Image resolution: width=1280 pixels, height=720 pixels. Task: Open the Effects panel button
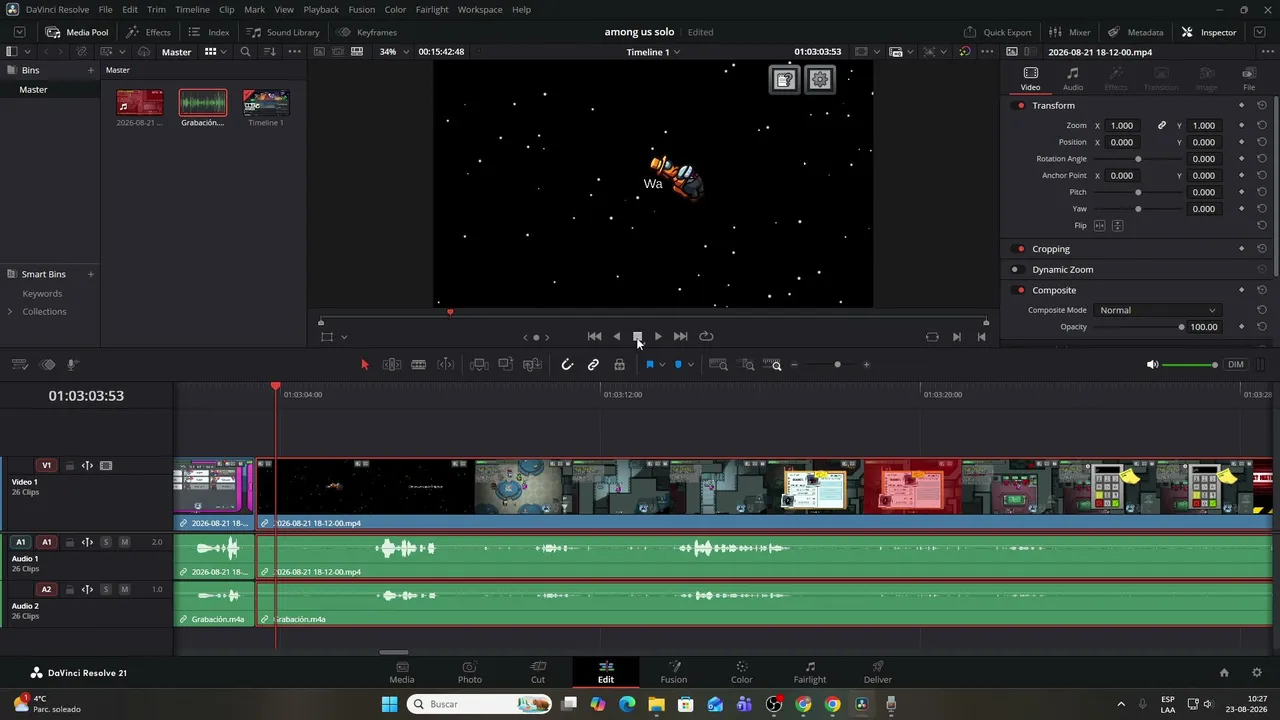tap(148, 32)
